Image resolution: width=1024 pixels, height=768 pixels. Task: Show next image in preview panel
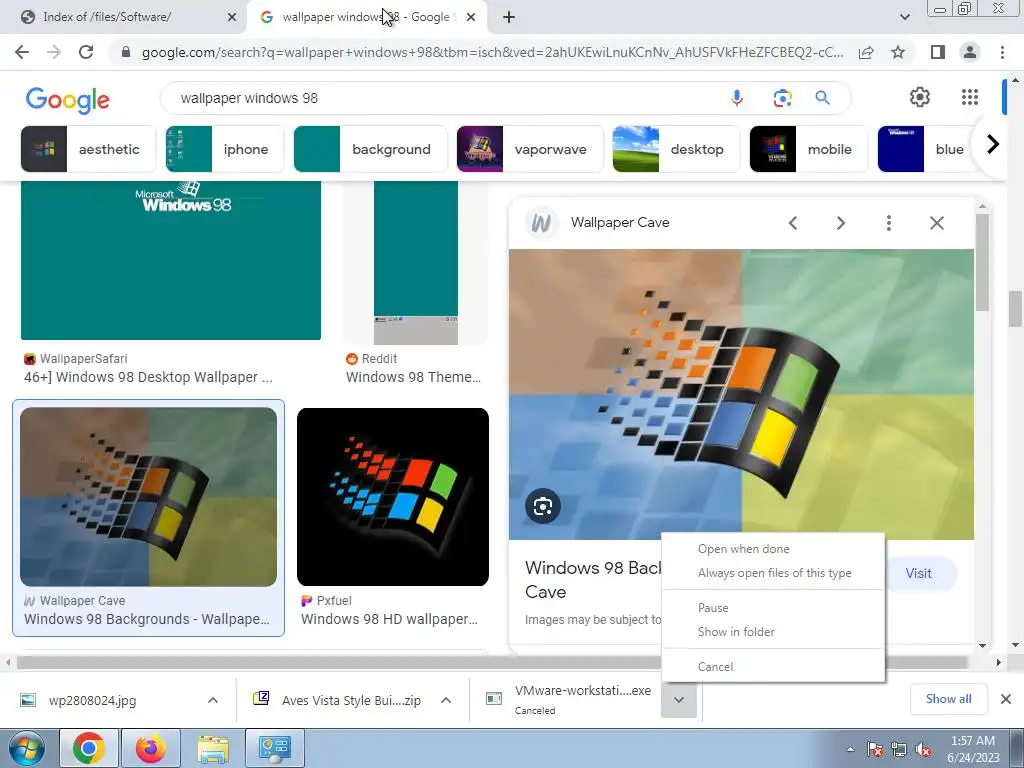[x=840, y=223]
